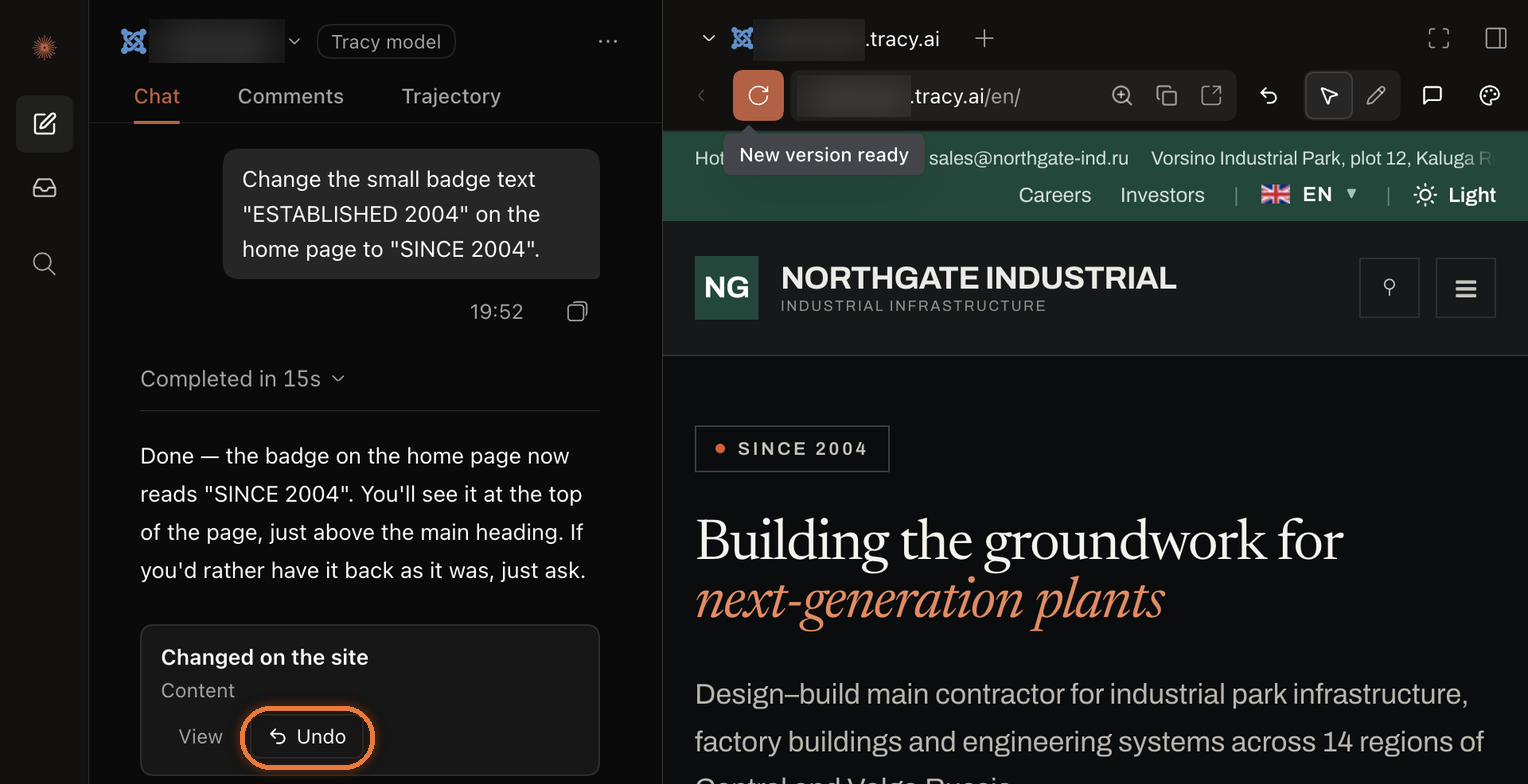Add a new preview tab with plus

(984, 39)
